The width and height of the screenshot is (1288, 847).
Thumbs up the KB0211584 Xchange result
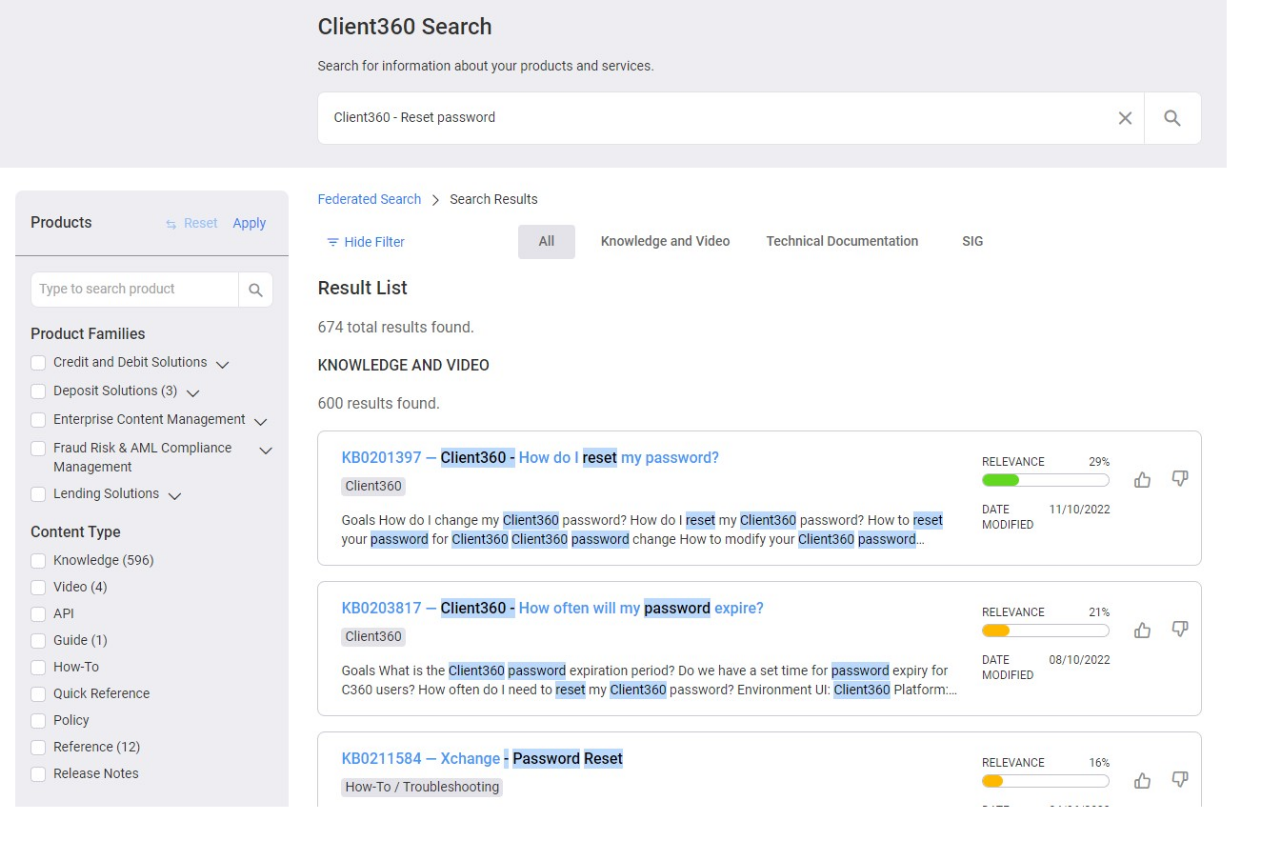[x=1142, y=780]
